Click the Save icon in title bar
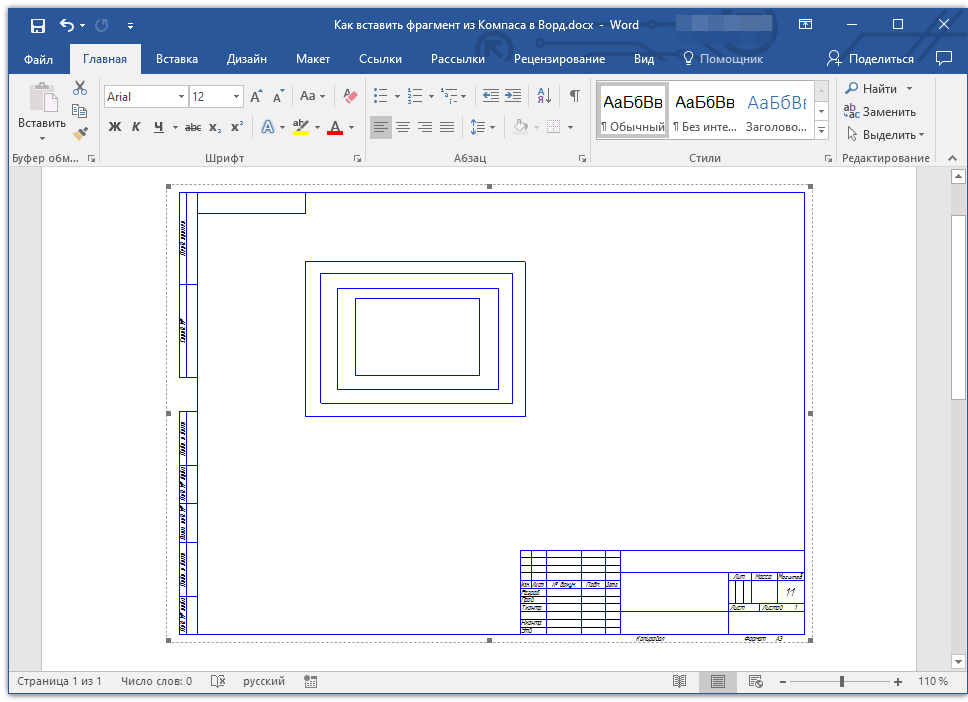The image size is (968, 702). click(37, 25)
